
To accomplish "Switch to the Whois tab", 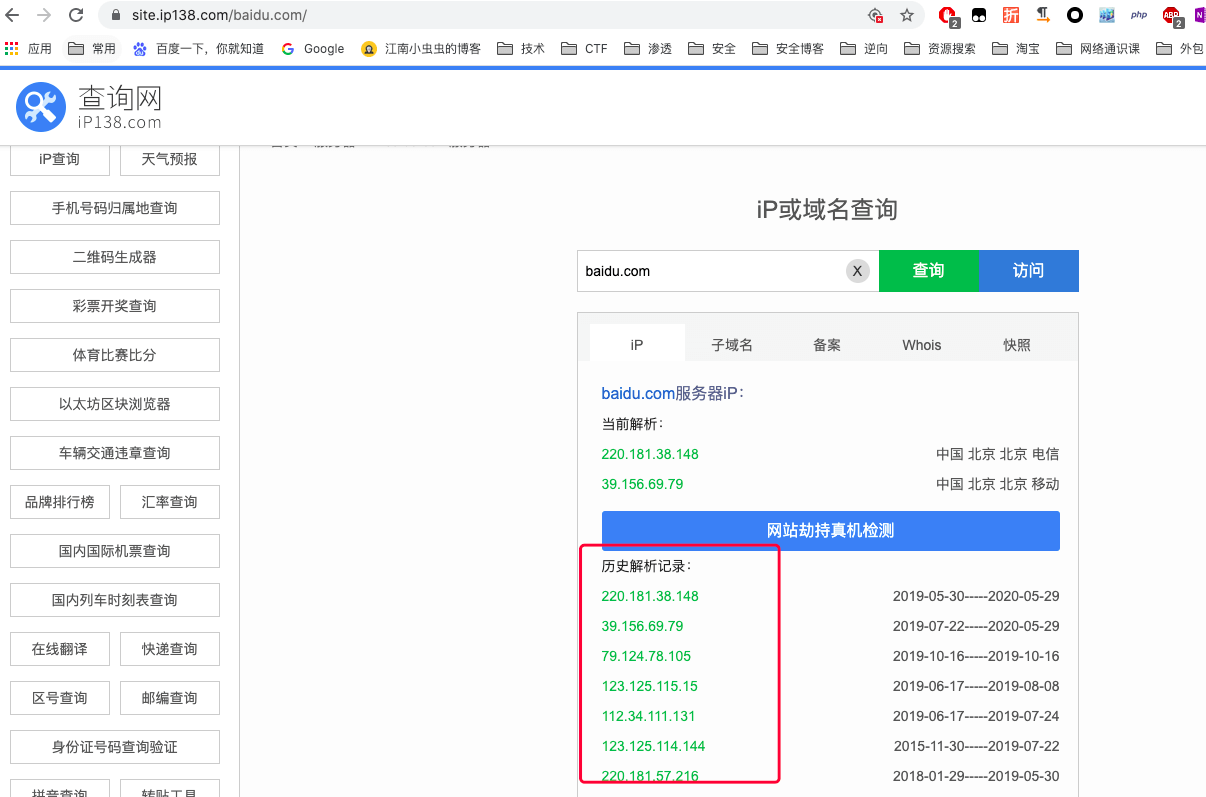I will tap(922, 343).
